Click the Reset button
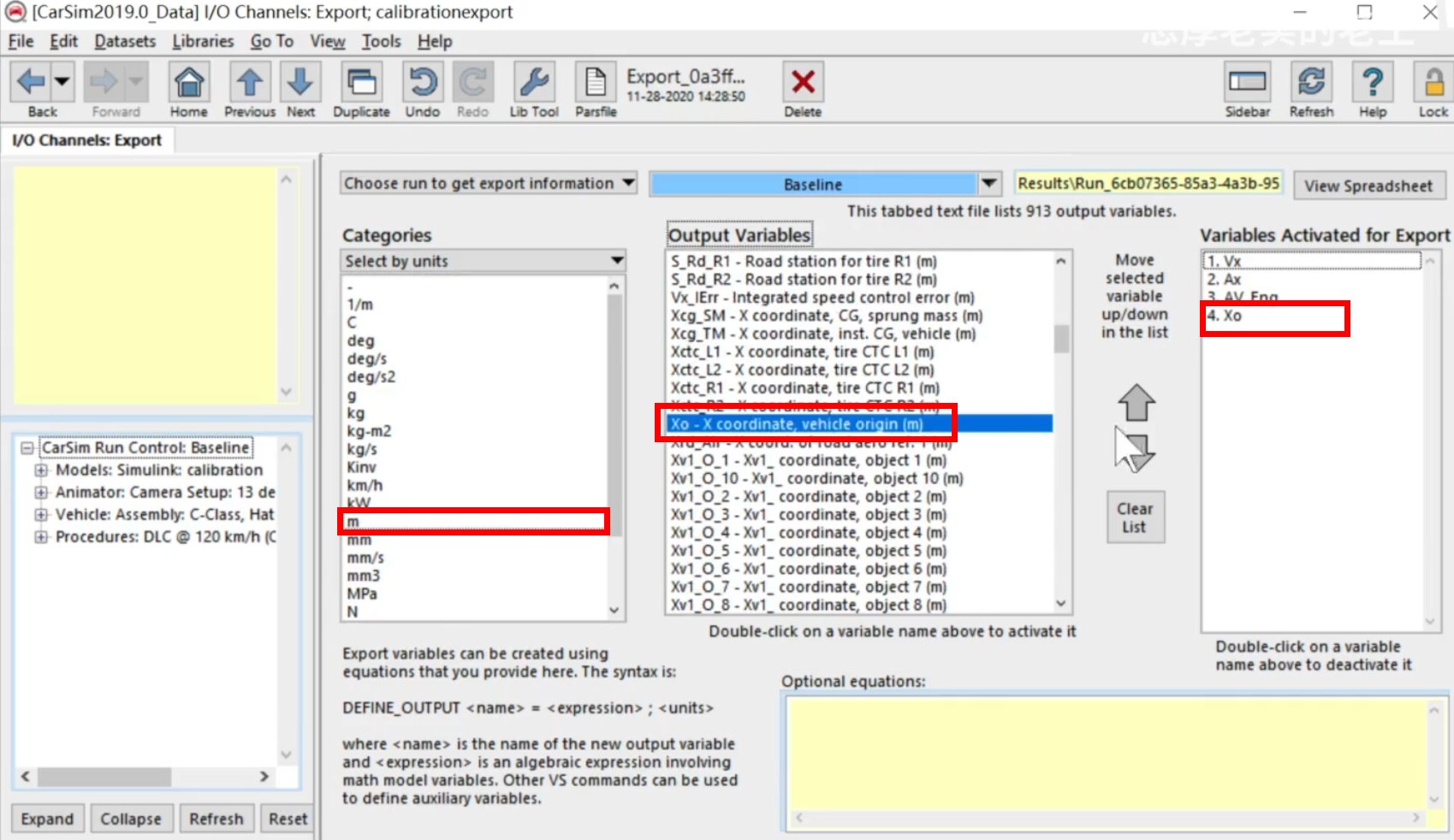The height and width of the screenshot is (840, 1454). coord(288,819)
